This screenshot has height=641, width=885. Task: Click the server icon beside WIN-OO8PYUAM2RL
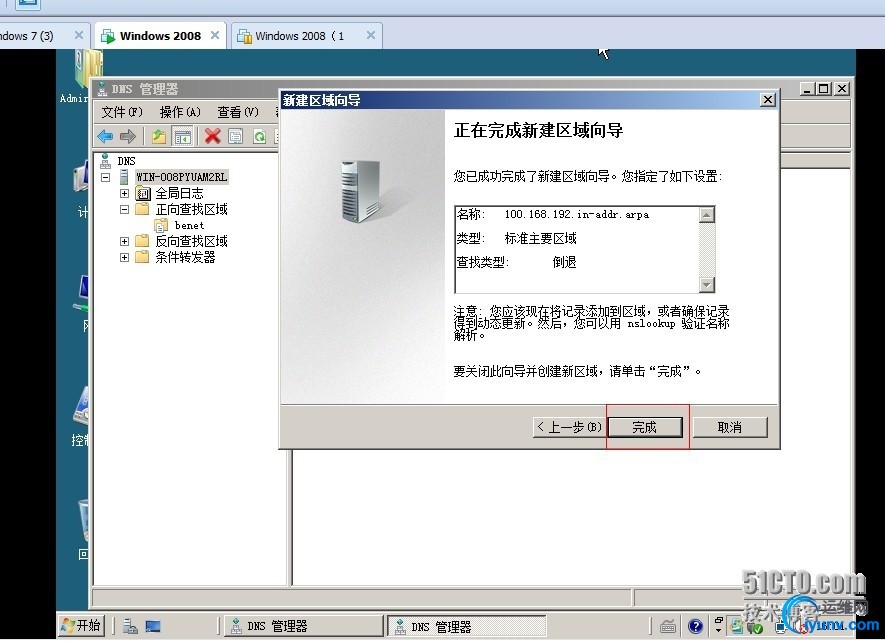pyautogui.click(x=124, y=177)
